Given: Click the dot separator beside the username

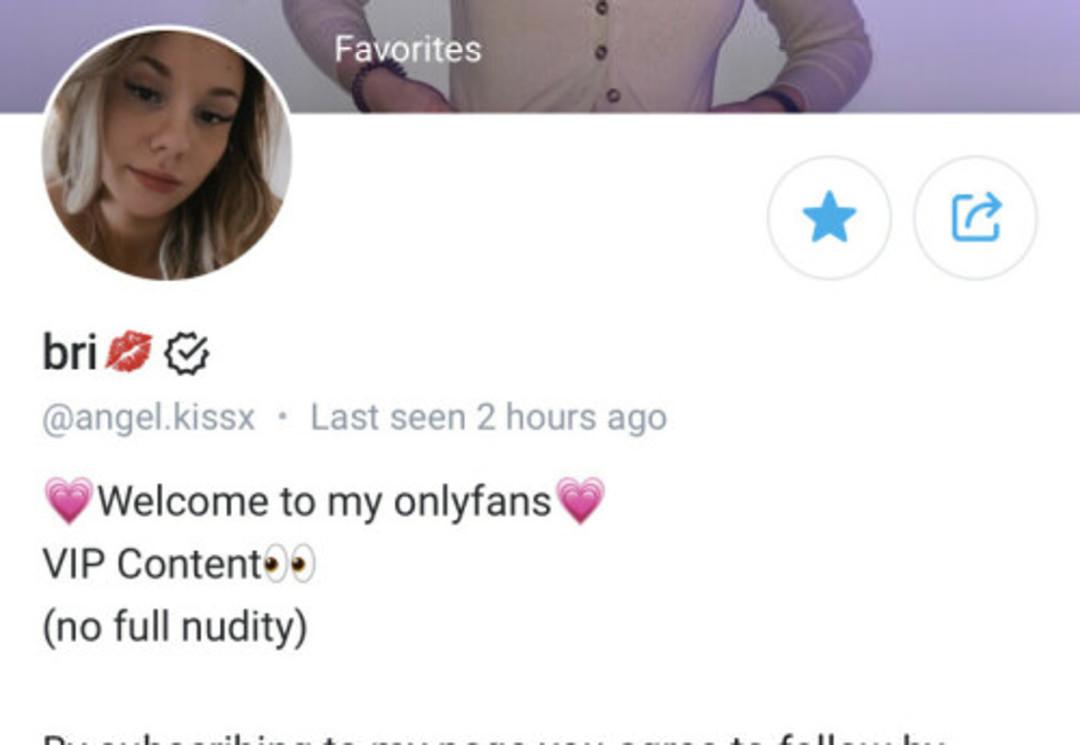Looking at the screenshot, I should (282, 417).
